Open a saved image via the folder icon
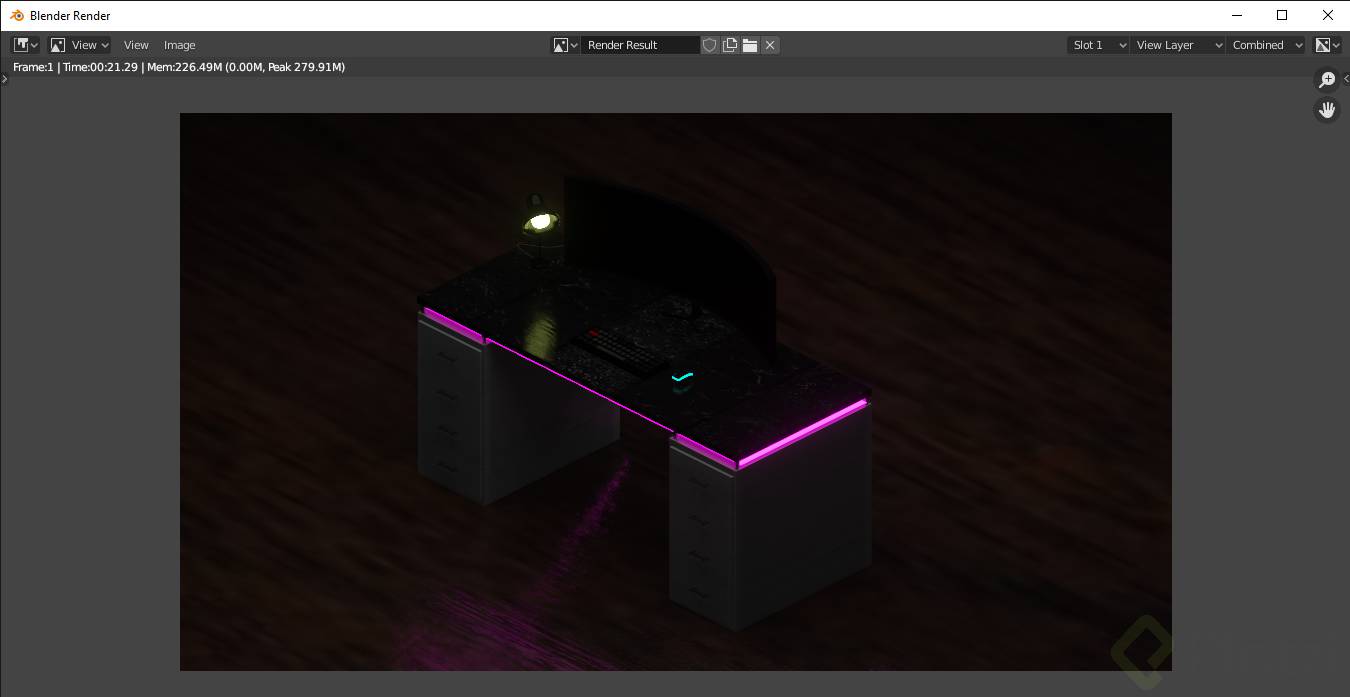The image size is (1350, 697). (x=750, y=44)
